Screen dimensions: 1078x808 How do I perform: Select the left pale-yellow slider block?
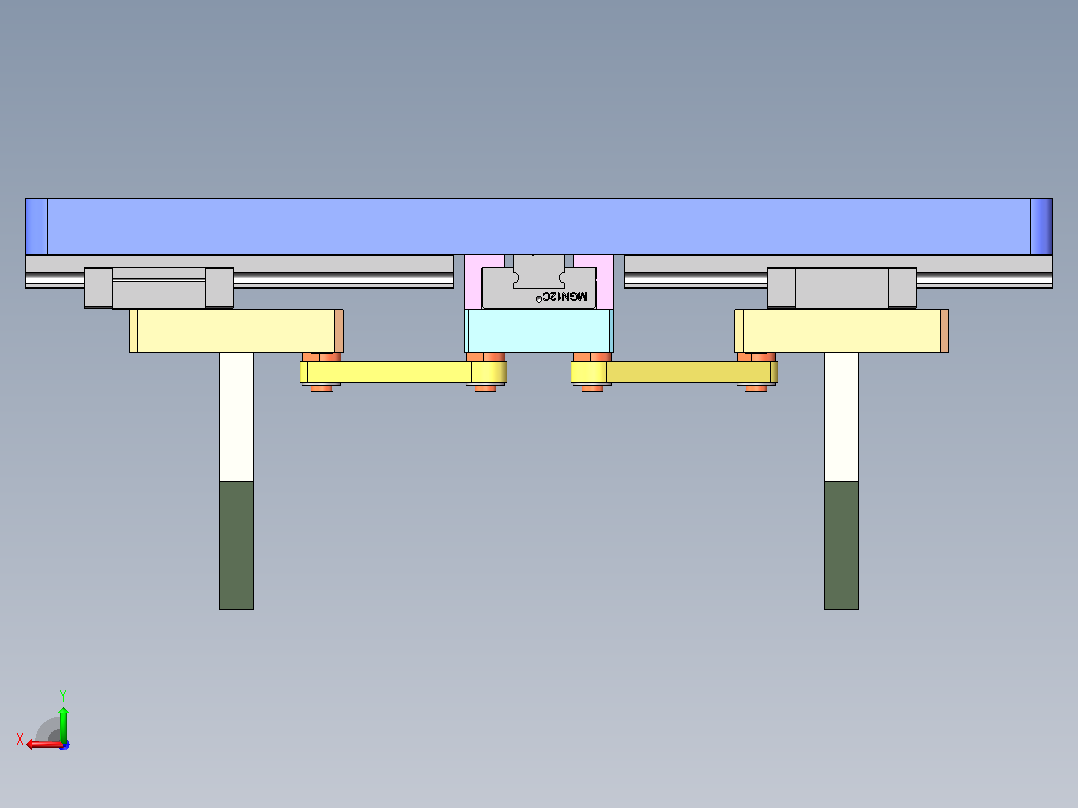236,331
